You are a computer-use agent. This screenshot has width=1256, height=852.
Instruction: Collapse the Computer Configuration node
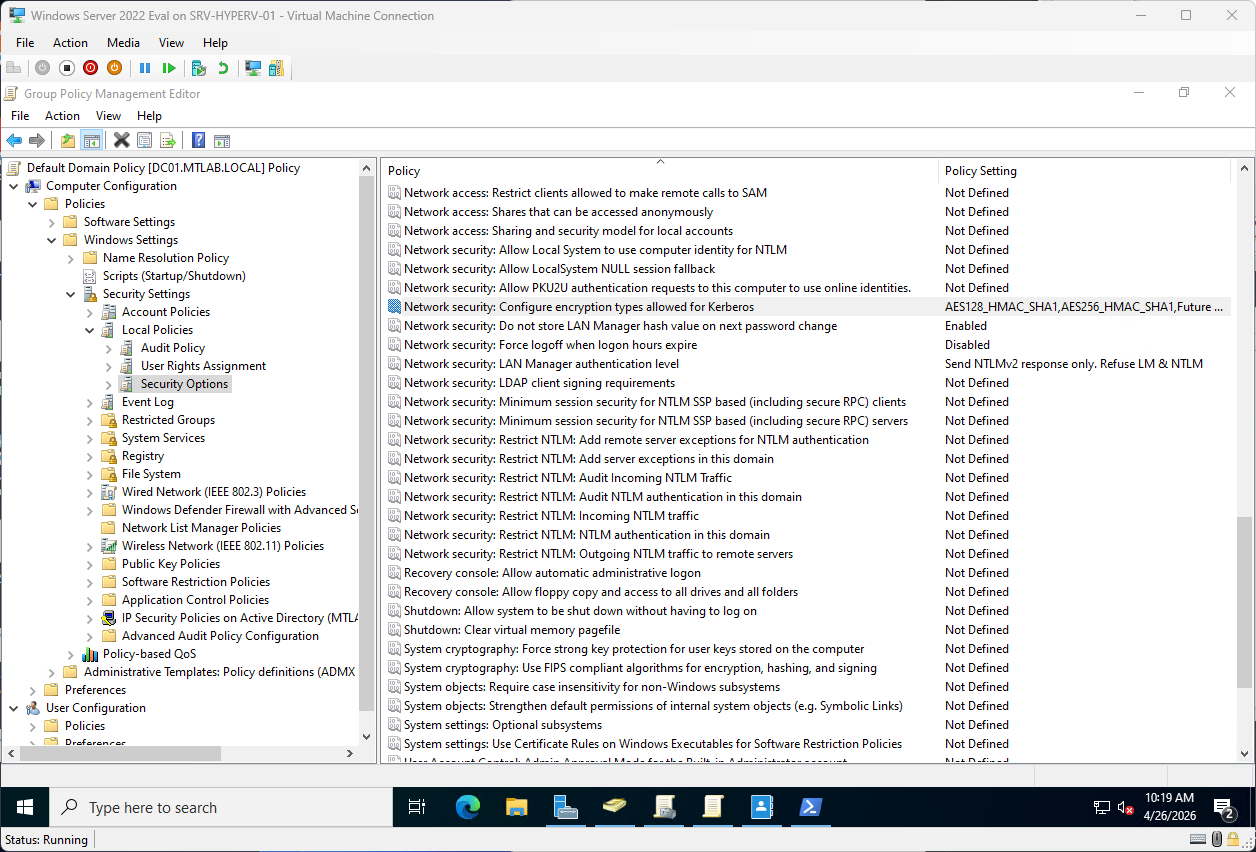[x=14, y=186]
